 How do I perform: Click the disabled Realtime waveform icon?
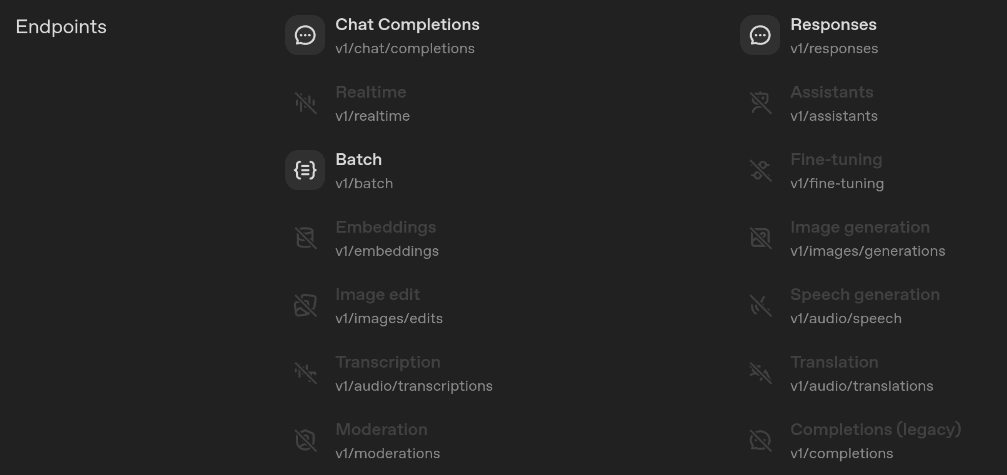[305, 103]
